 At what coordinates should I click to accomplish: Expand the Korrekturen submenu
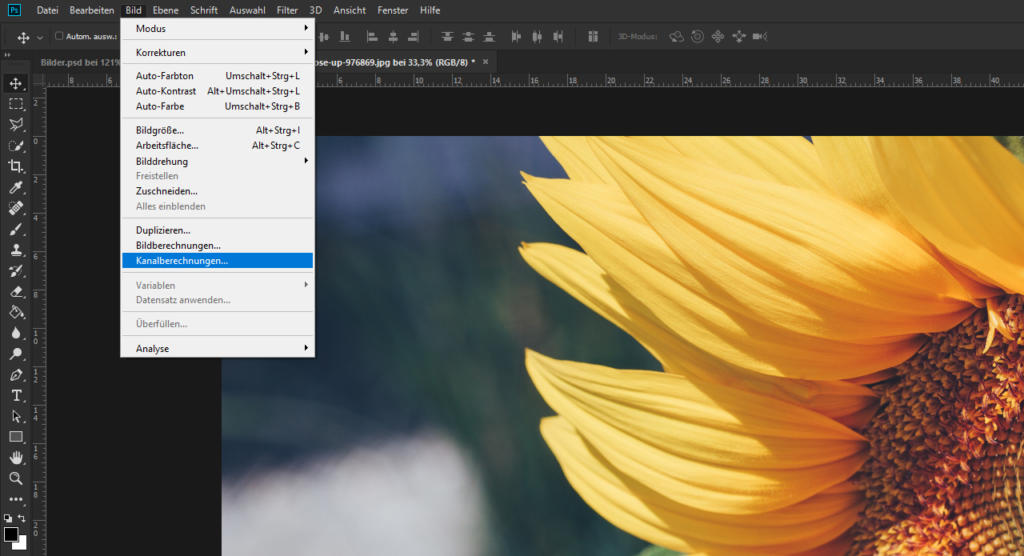pyautogui.click(x=217, y=52)
